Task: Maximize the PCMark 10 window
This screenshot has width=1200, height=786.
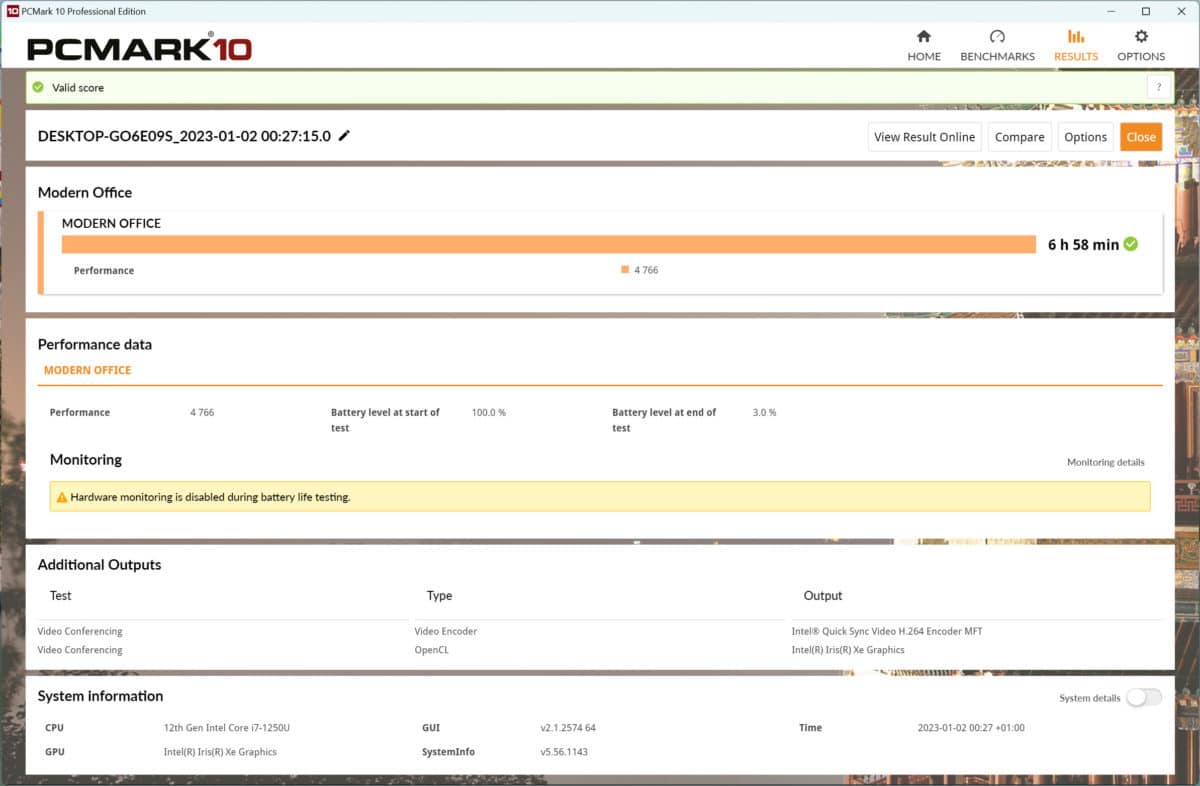Action: point(1146,11)
